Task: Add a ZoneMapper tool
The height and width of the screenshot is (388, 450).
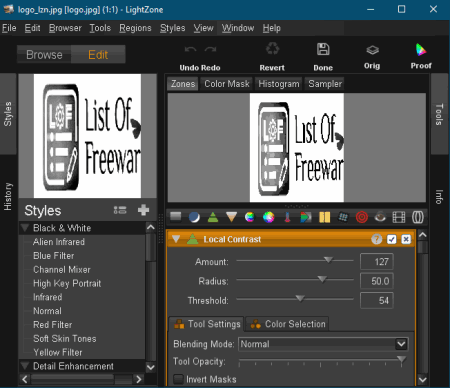Action: pos(175,217)
